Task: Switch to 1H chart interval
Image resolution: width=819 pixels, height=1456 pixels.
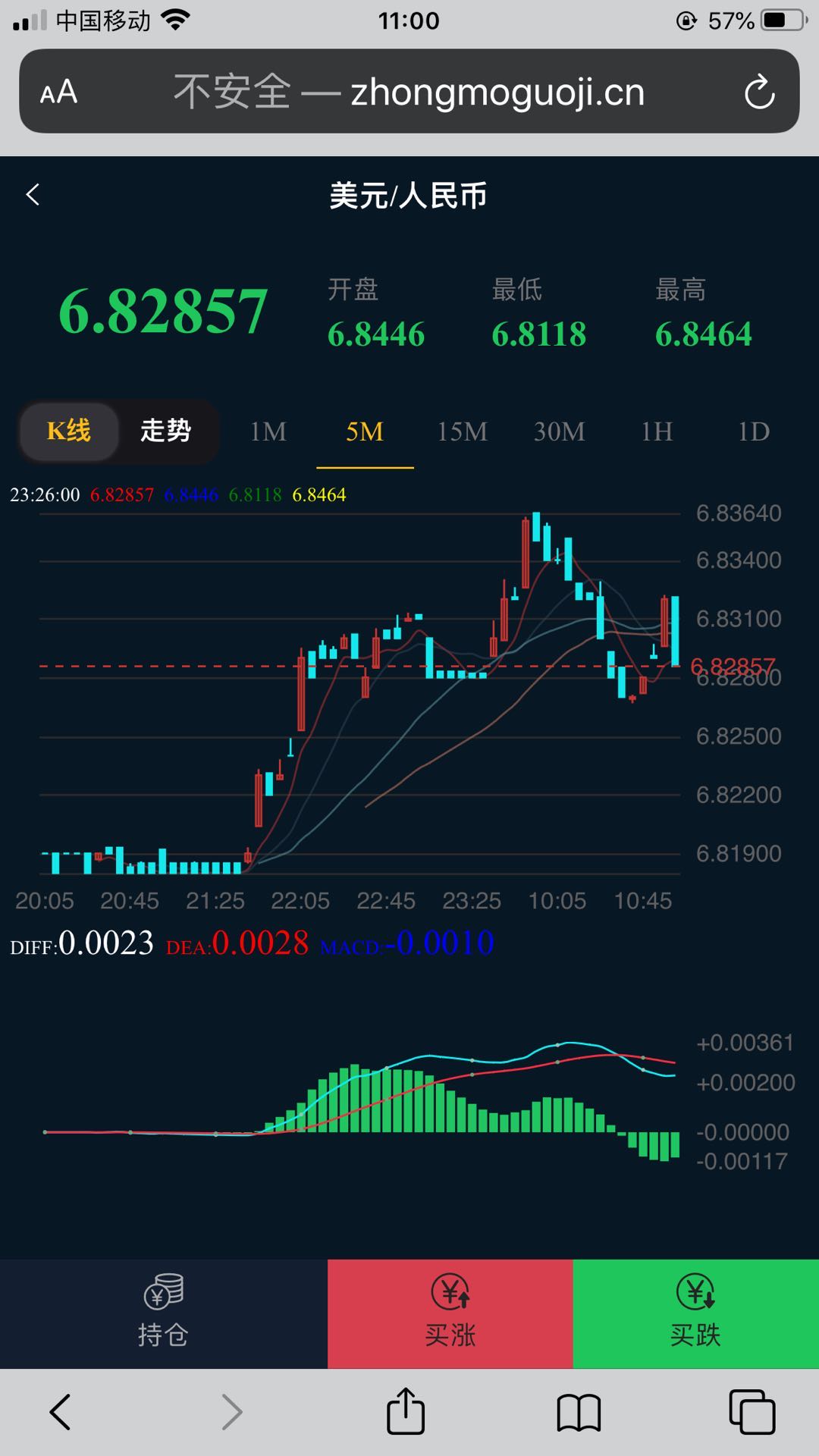Action: pos(657,431)
